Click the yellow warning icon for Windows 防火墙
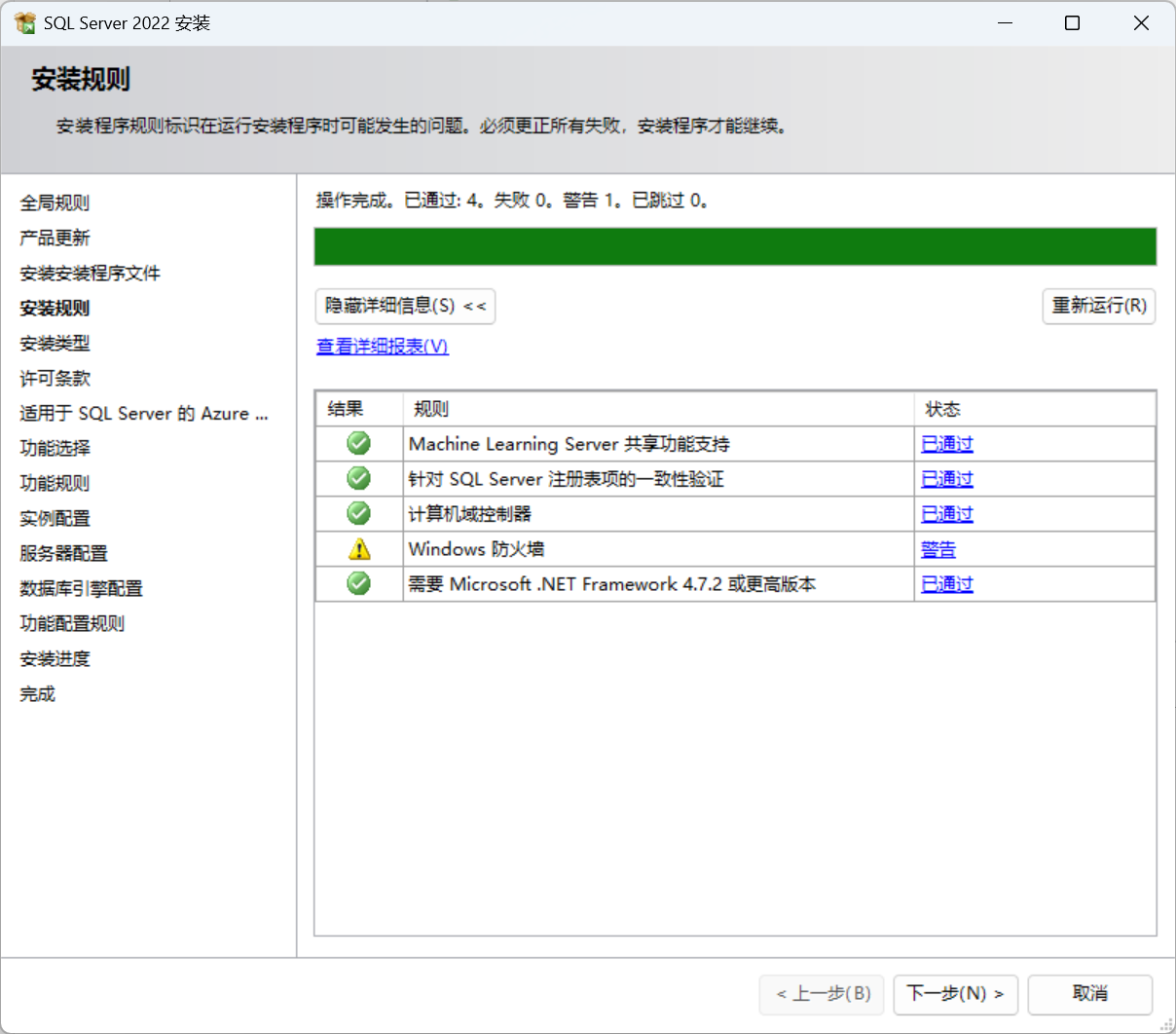Screen dimensions: 1176x1034 pyautogui.click(x=359, y=549)
